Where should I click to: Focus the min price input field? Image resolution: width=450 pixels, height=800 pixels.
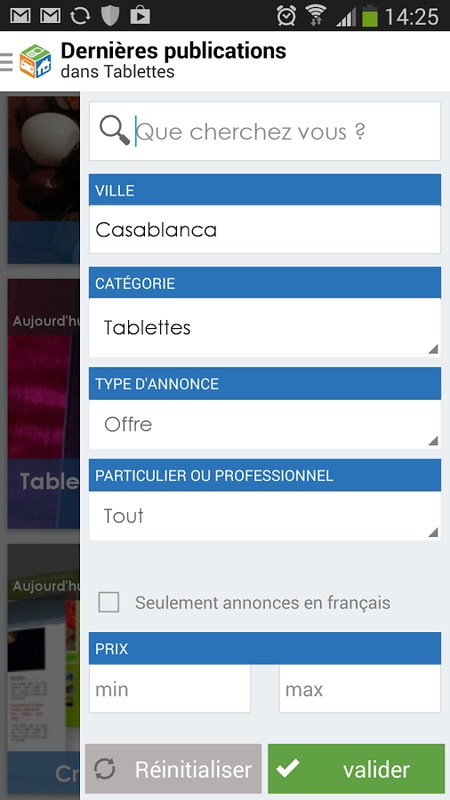pos(170,689)
